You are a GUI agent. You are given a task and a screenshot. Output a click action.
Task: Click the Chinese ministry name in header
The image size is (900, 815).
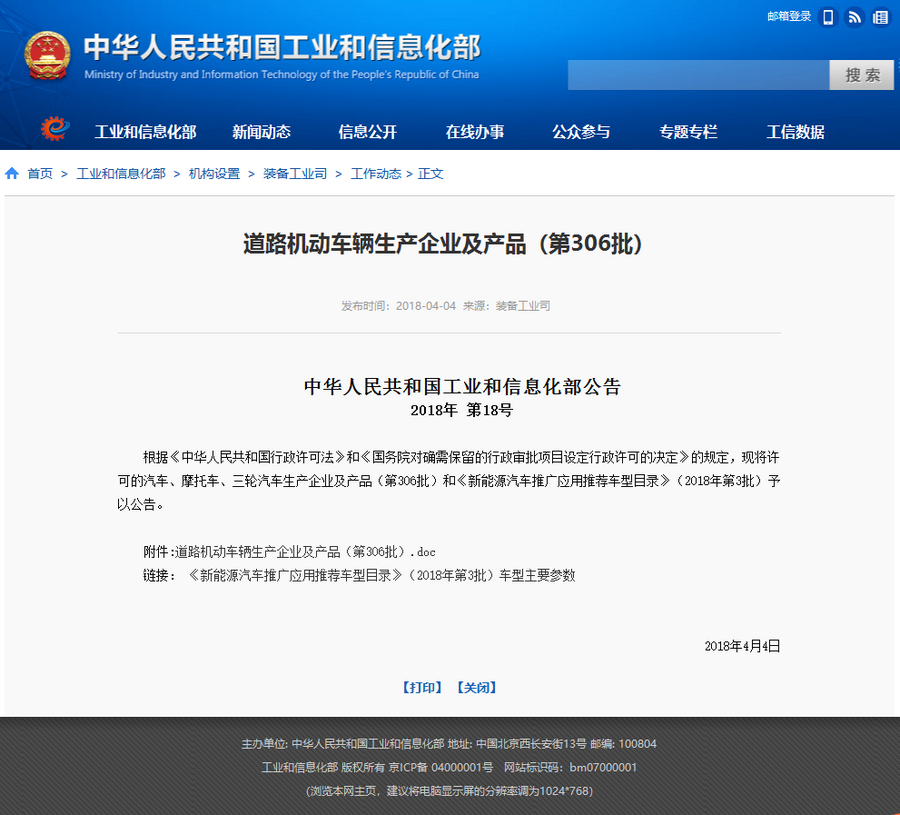(282, 48)
